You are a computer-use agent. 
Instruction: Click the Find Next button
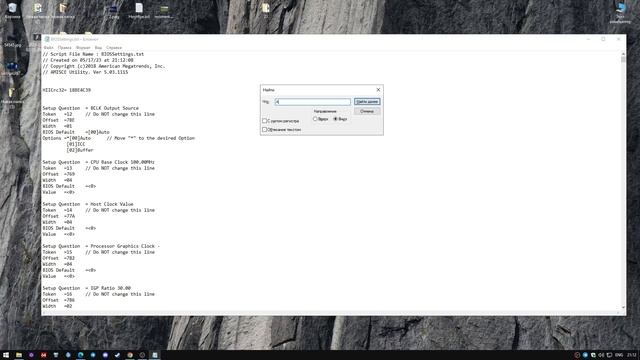(367, 101)
